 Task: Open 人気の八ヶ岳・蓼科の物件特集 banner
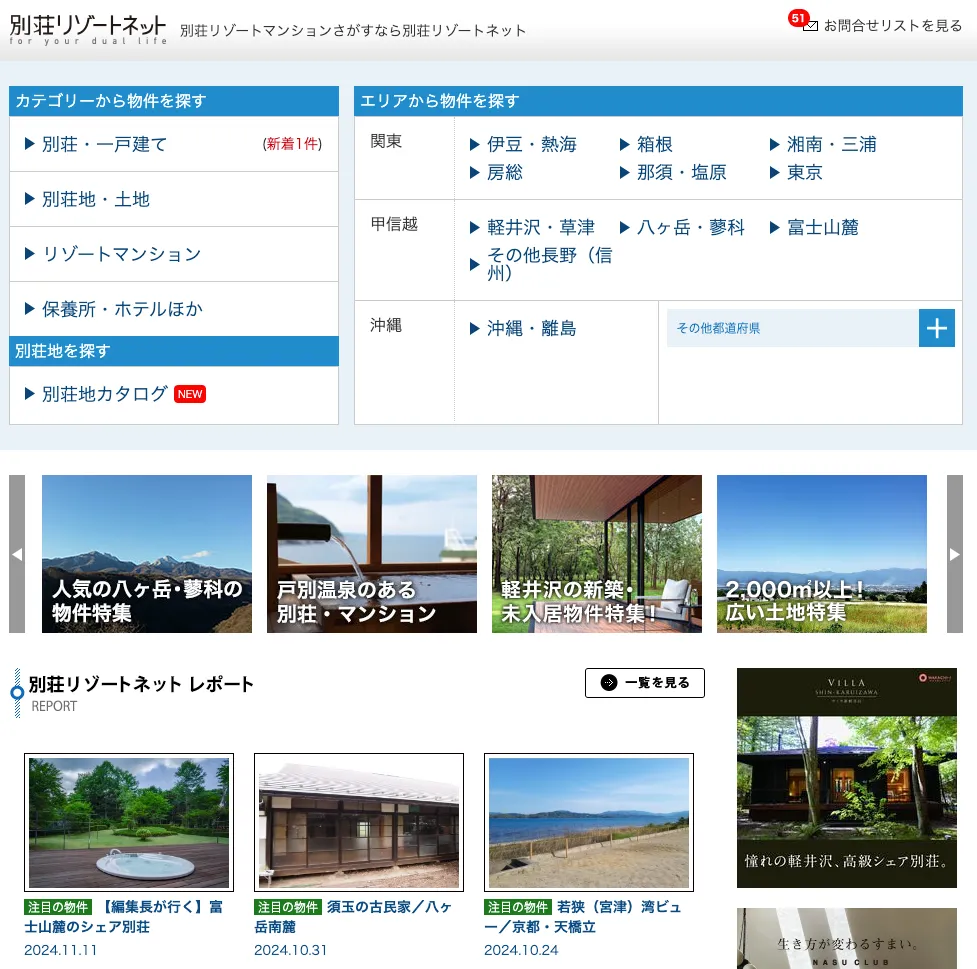click(147, 554)
